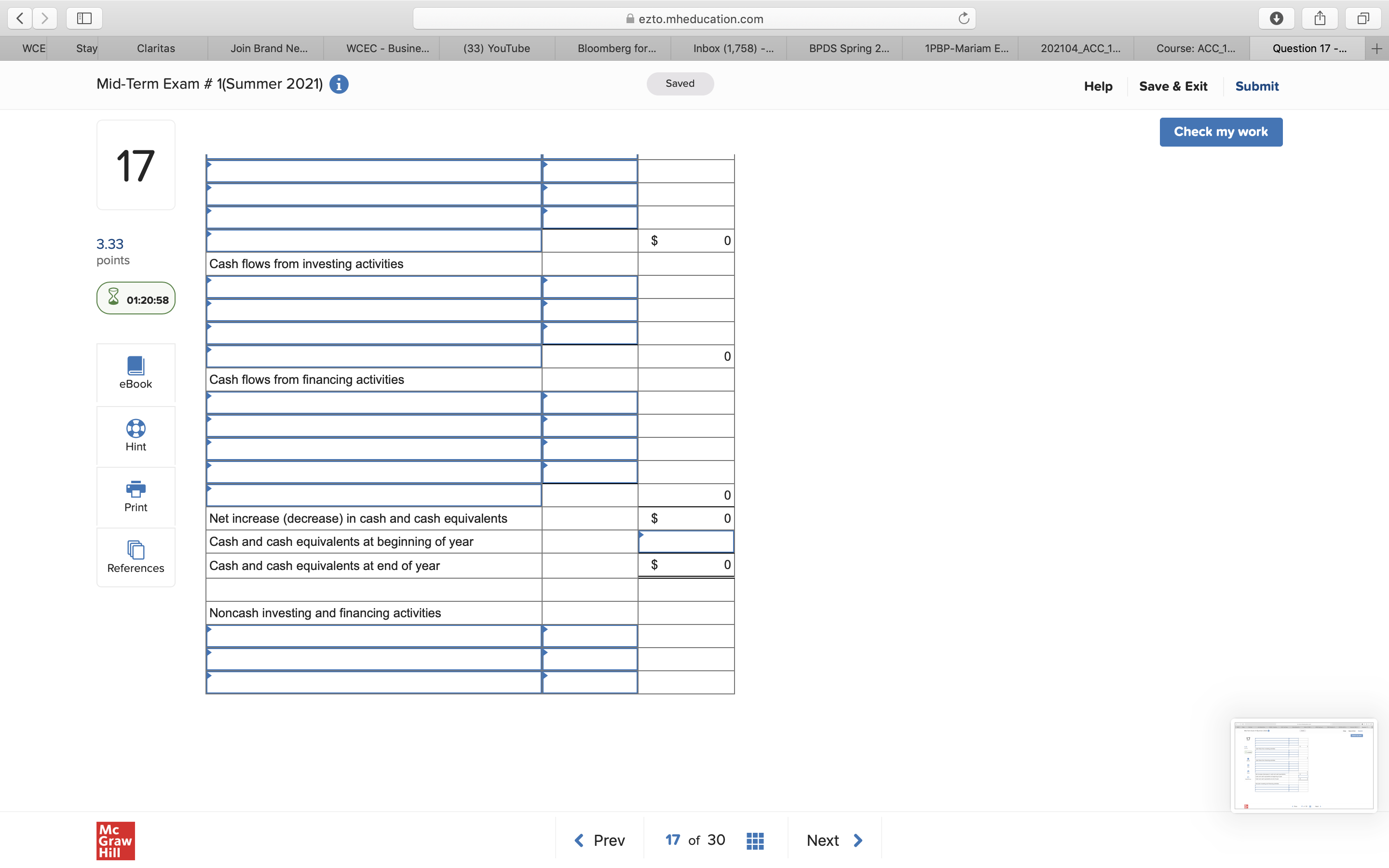
Task: Click the Submit link
Action: tap(1256, 86)
